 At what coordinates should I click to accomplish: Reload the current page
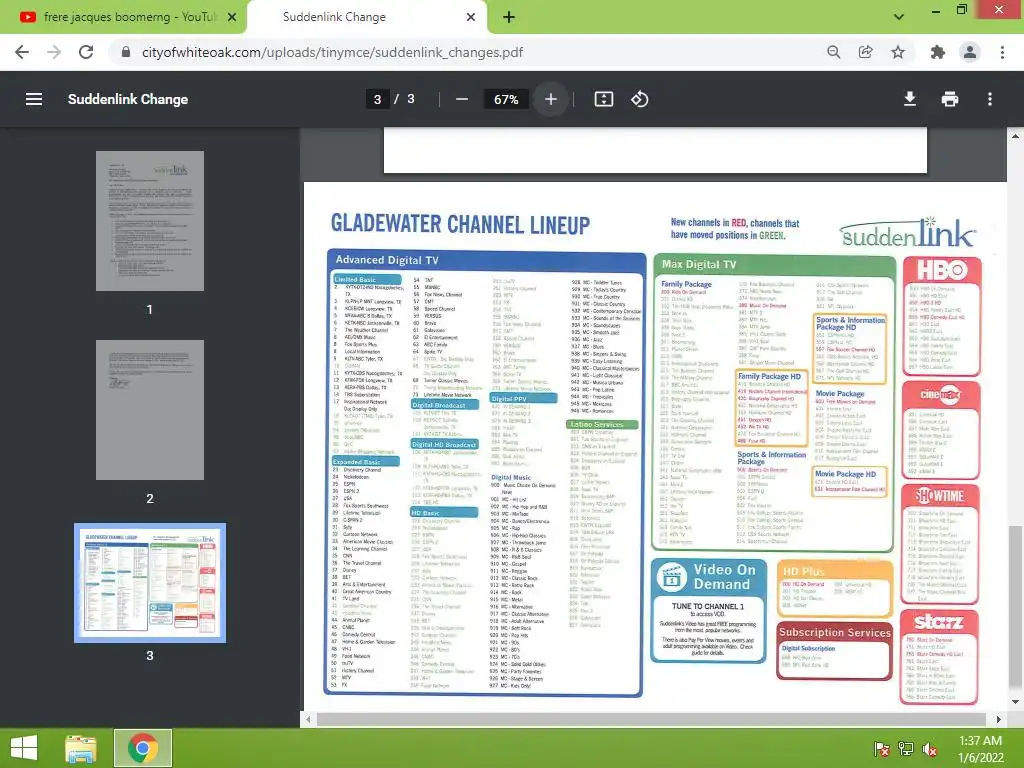(x=86, y=52)
